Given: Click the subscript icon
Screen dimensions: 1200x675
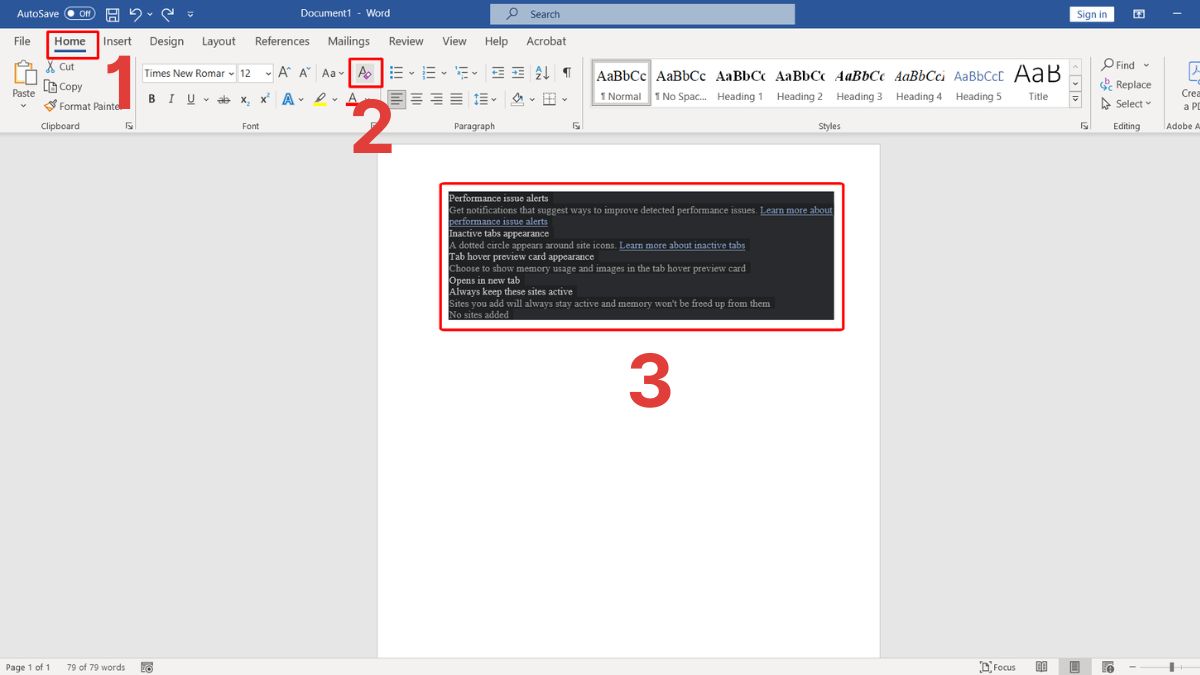Looking at the screenshot, I should coord(244,98).
